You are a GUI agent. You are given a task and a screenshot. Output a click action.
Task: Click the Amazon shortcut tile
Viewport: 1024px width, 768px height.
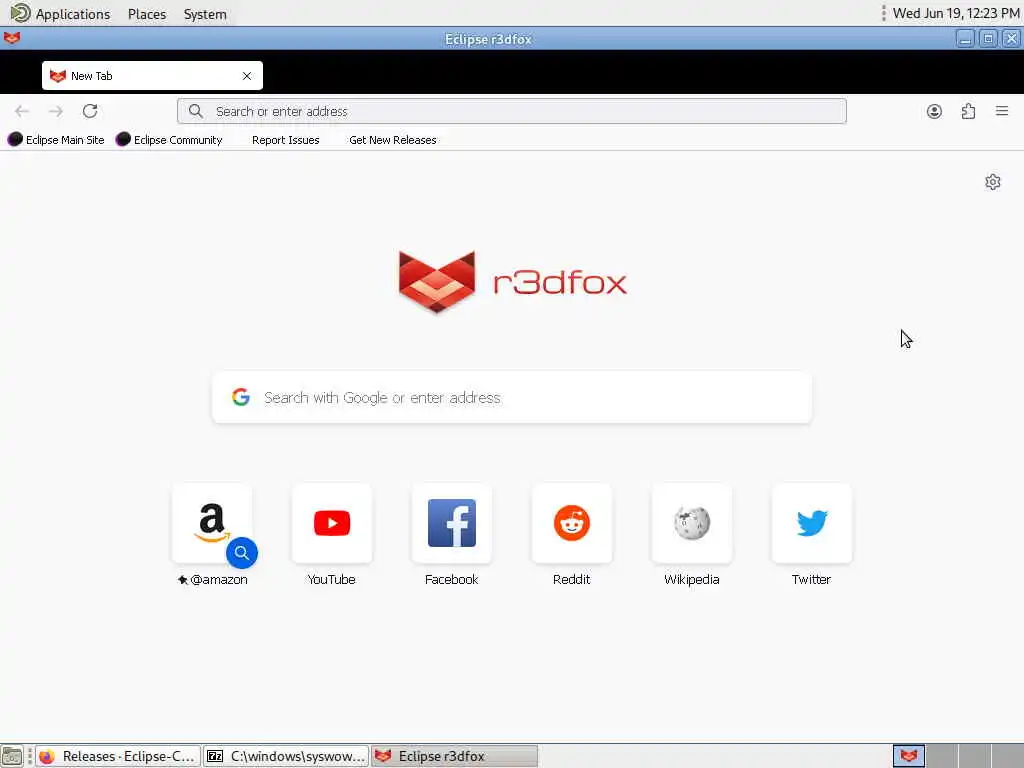tap(212, 523)
